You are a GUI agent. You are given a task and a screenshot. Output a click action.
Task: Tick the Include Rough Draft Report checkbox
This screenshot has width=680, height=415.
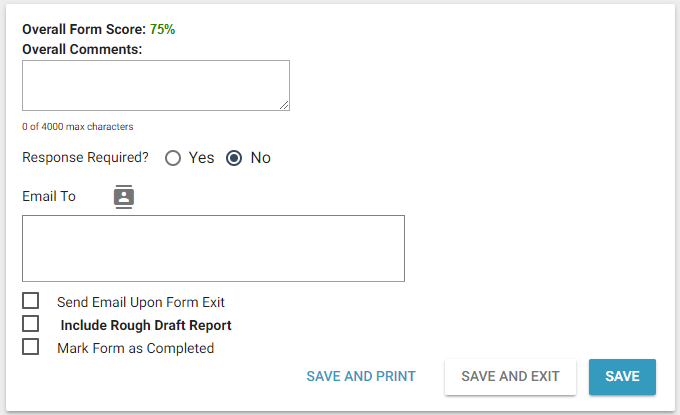click(x=31, y=324)
